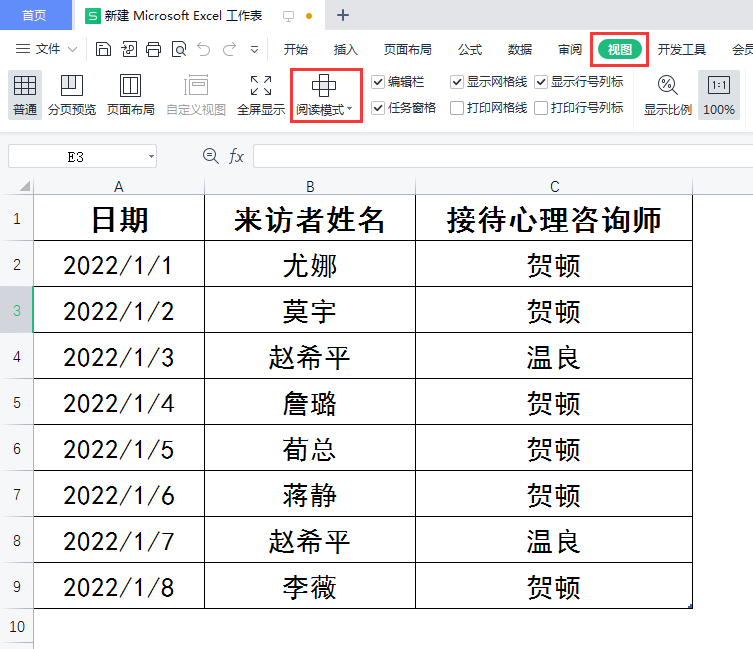Select cell containing 荀总
Image resolution: width=753 pixels, height=649 pixels.
(x=310, y=448)
